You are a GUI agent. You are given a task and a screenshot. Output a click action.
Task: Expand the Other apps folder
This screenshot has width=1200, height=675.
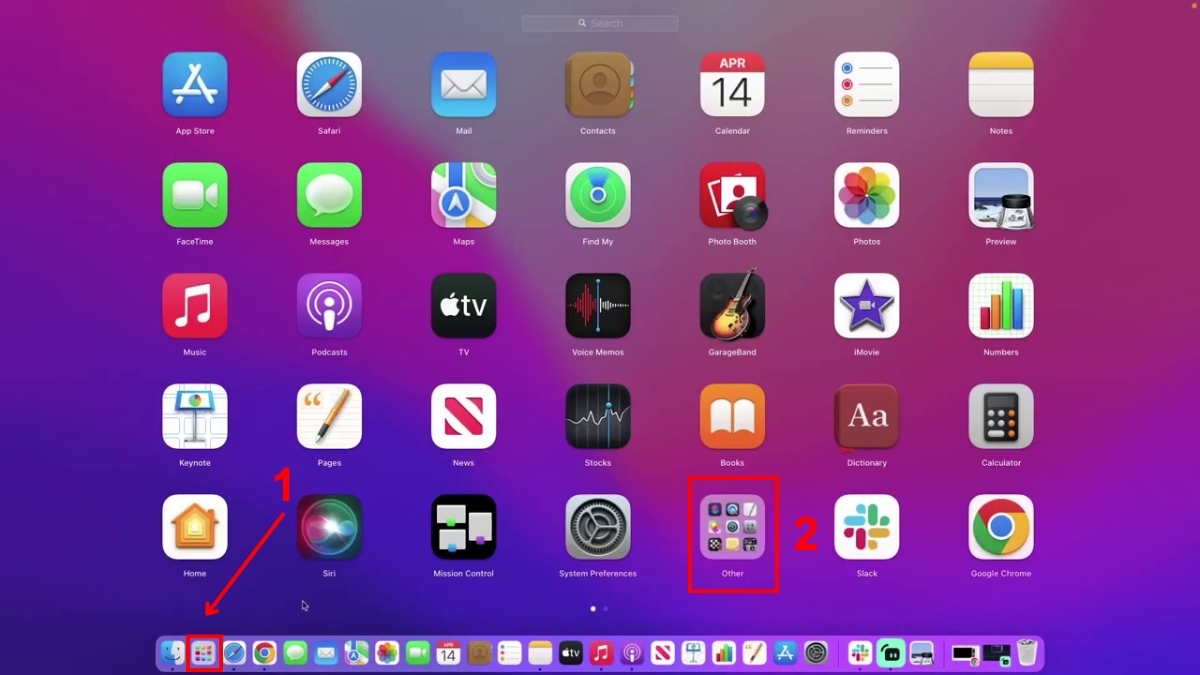pos(732,527)
